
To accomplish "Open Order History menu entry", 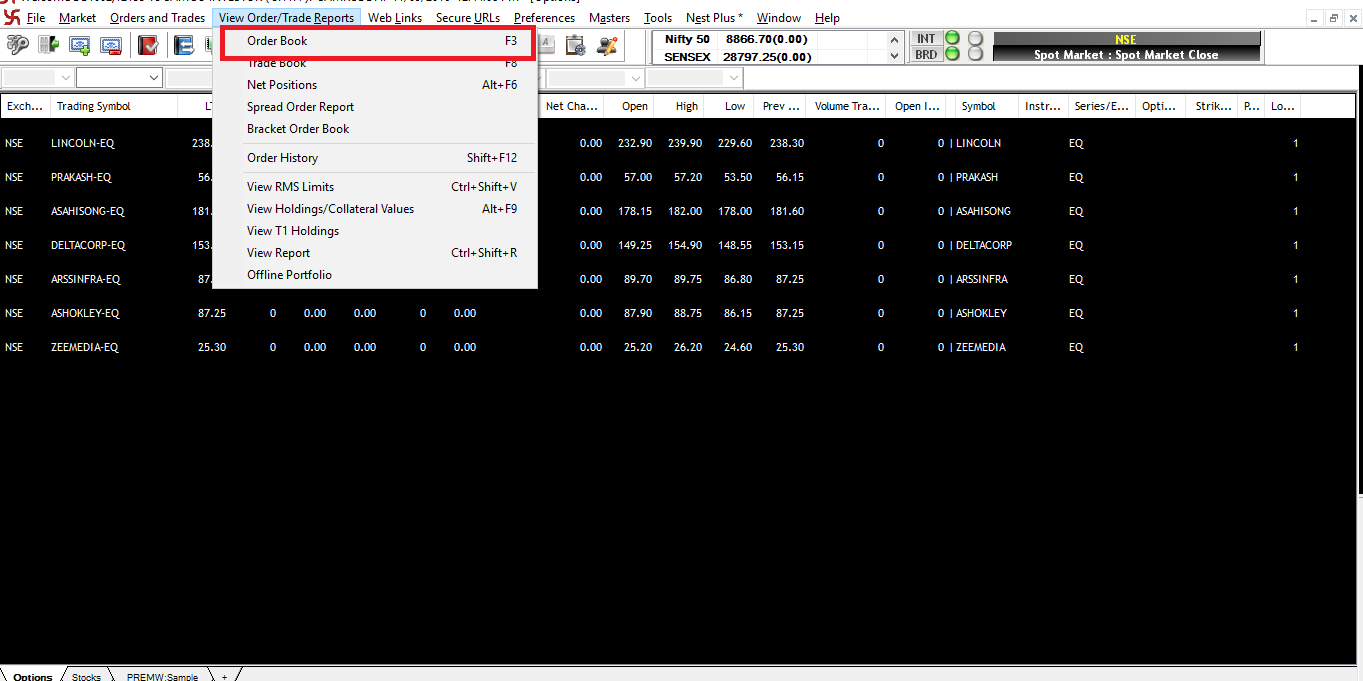I will point(376,158).
